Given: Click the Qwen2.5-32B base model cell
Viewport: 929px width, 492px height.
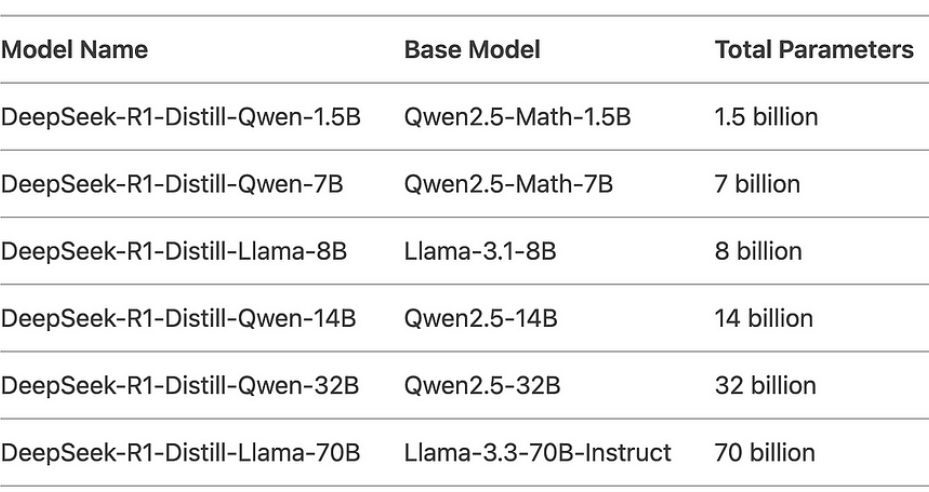Looking at the screenshot, I should 482,385.
